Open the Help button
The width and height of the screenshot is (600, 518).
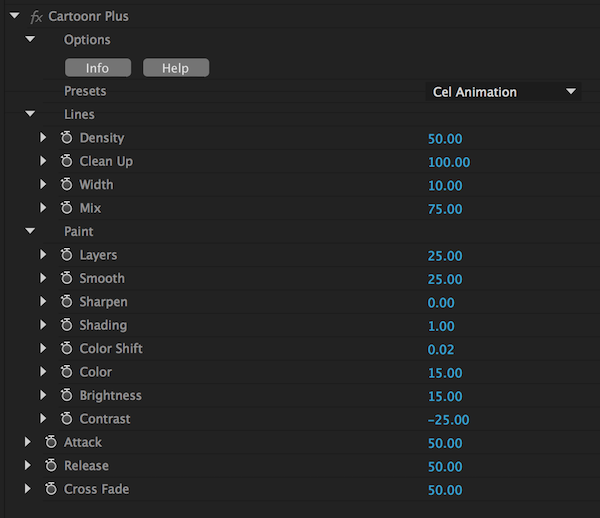click(176, 68)
